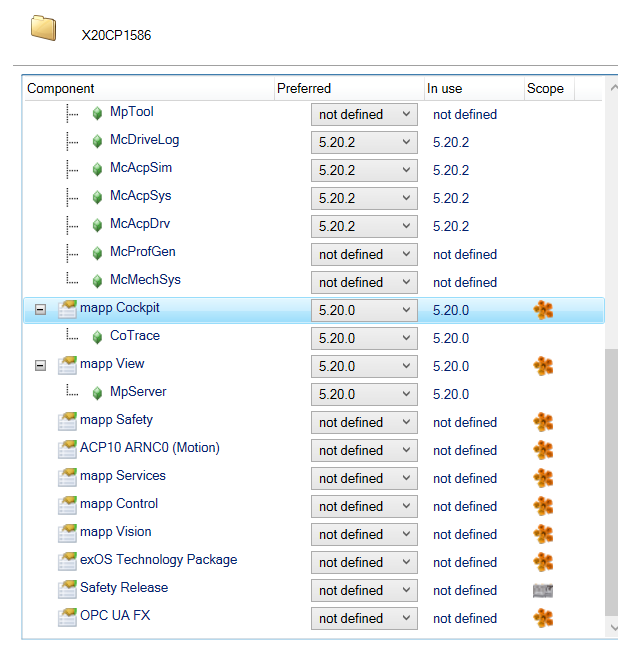
Task: Open the McDriveLog preferred version dropdown
Action: pyautogui.click(x=364, y=142)
